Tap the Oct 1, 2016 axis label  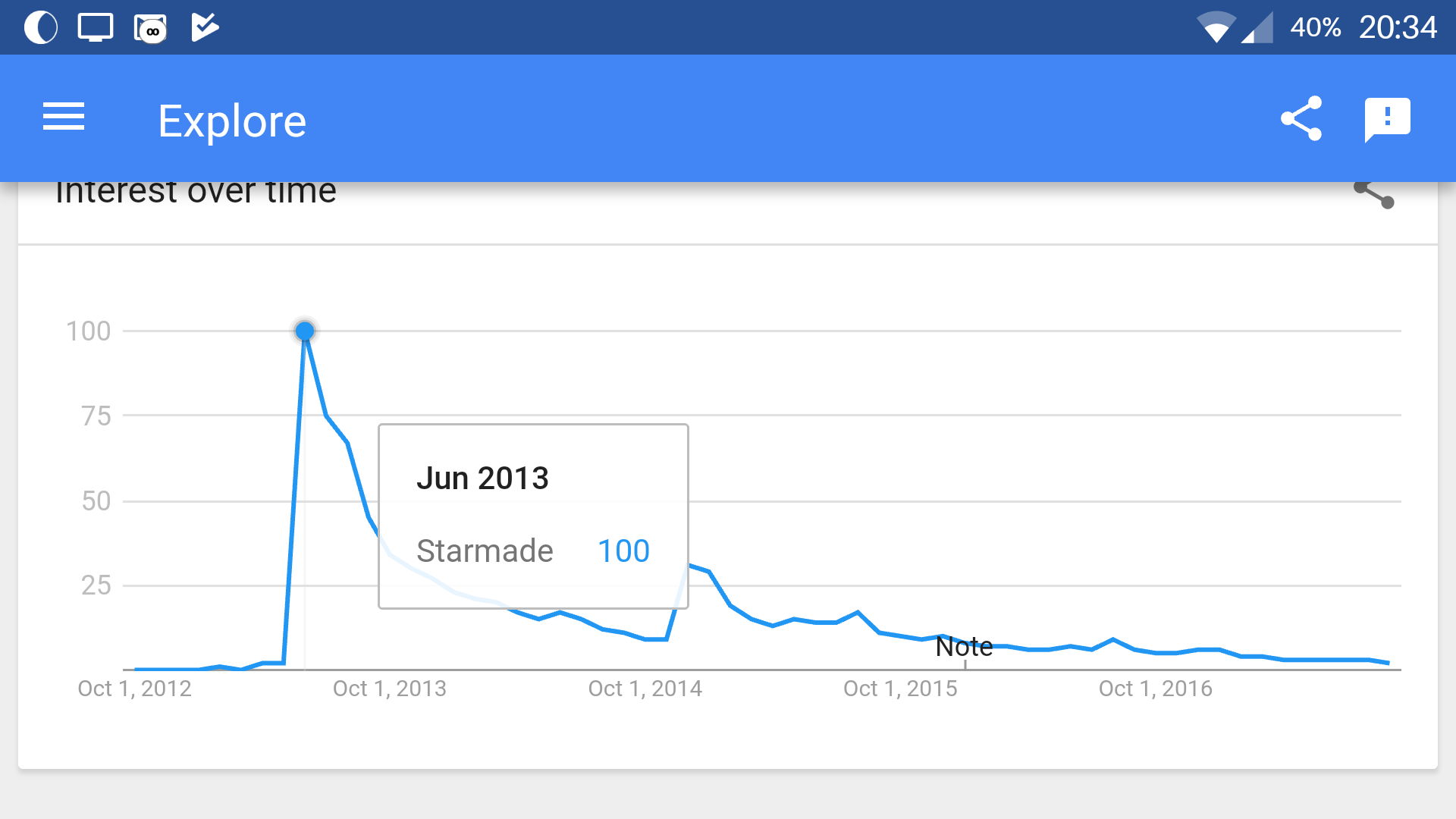pos(1156,689)
